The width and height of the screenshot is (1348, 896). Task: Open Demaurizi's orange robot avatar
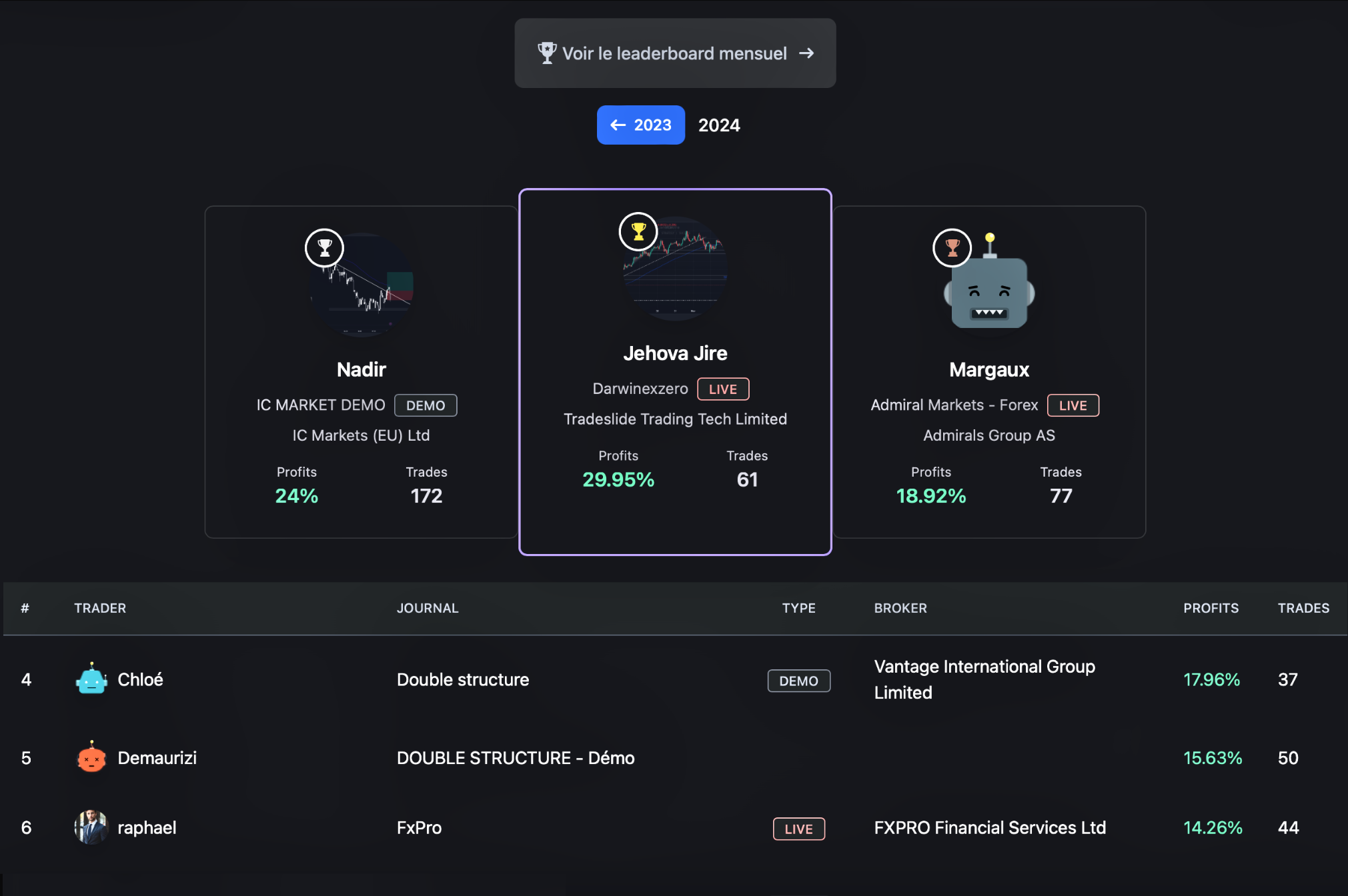pyautogui.click(x=91, y=758)
